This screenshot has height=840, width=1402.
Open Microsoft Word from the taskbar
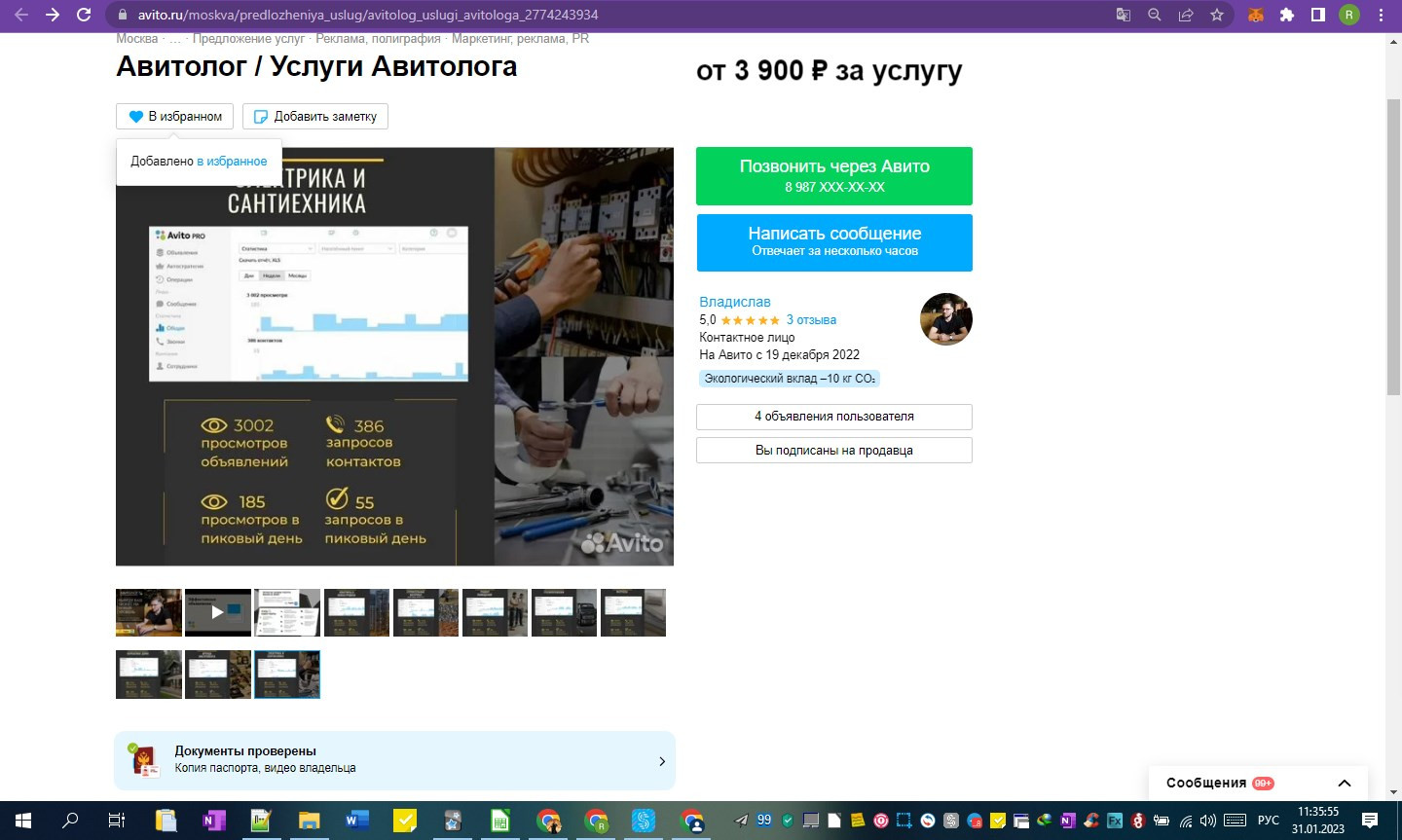[356, 821]
